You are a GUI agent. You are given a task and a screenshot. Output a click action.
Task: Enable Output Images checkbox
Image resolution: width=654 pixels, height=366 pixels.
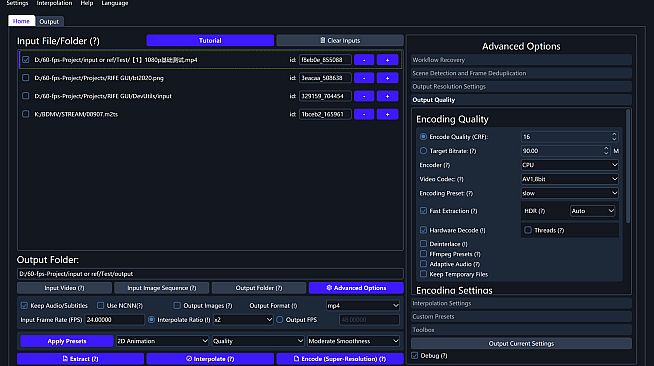[177, 306]
